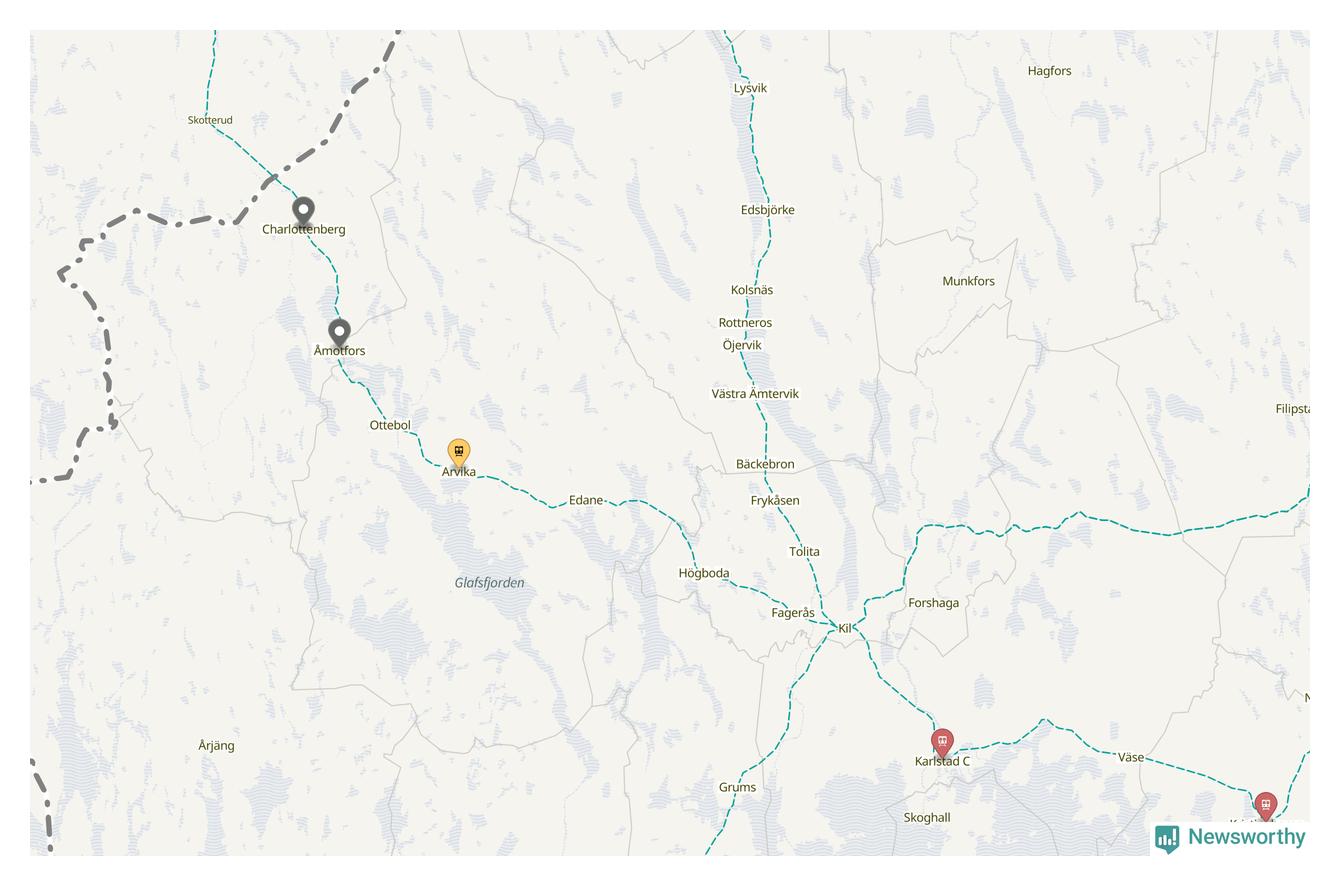Click the red train marker at Karlstad C
The height and width of the screenshot is (886, 1340).
click(x=942, y=744)
